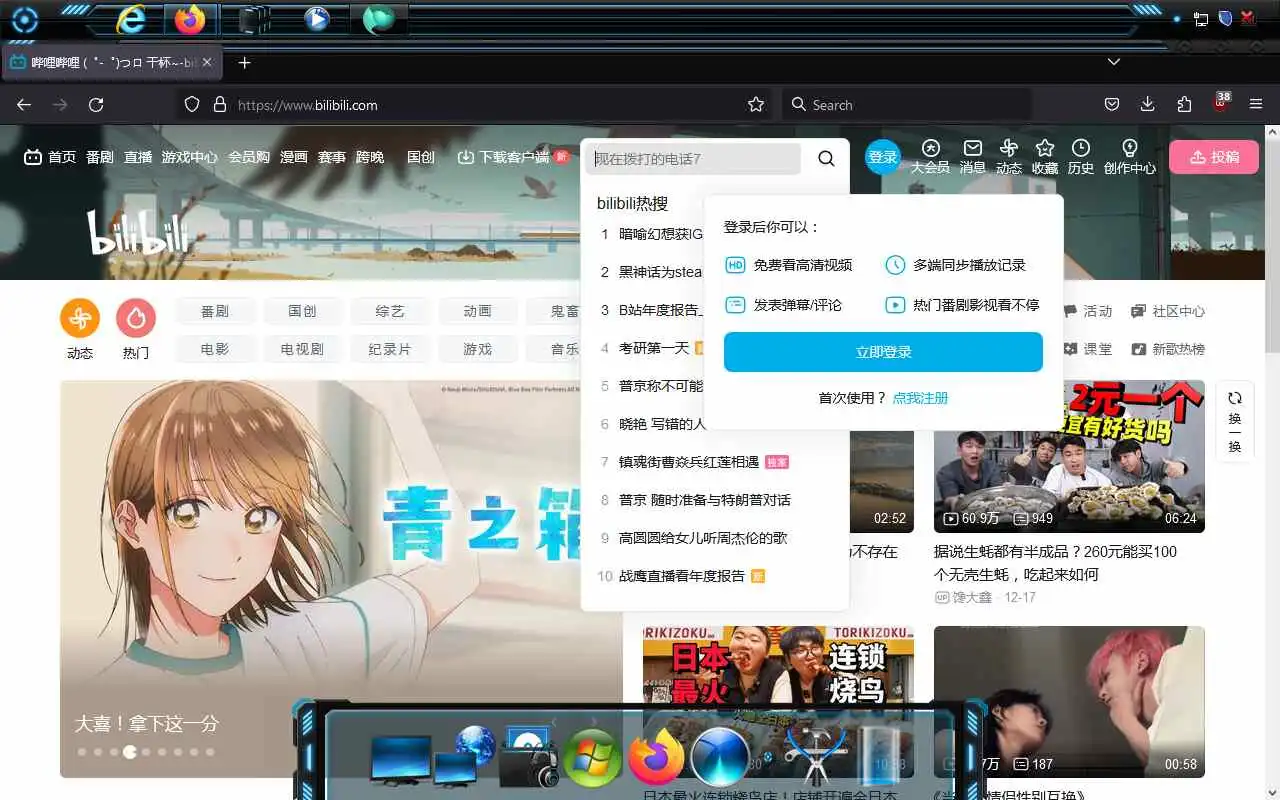This screenshot has width=1280, height=800.
Task: Open the 消息 messages envelope icon
Action: click(973, 148)
